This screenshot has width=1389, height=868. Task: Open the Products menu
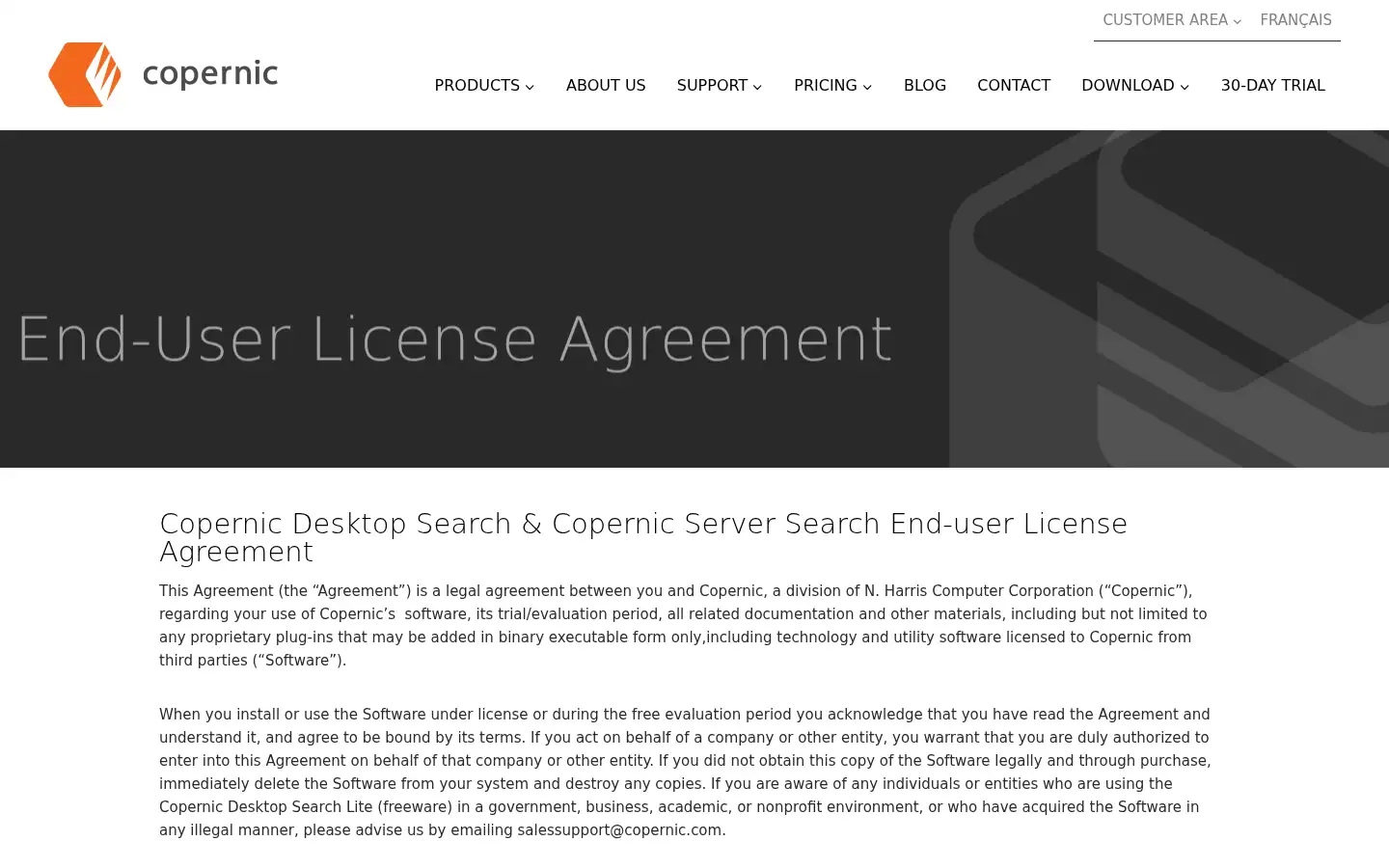(484, 85)
